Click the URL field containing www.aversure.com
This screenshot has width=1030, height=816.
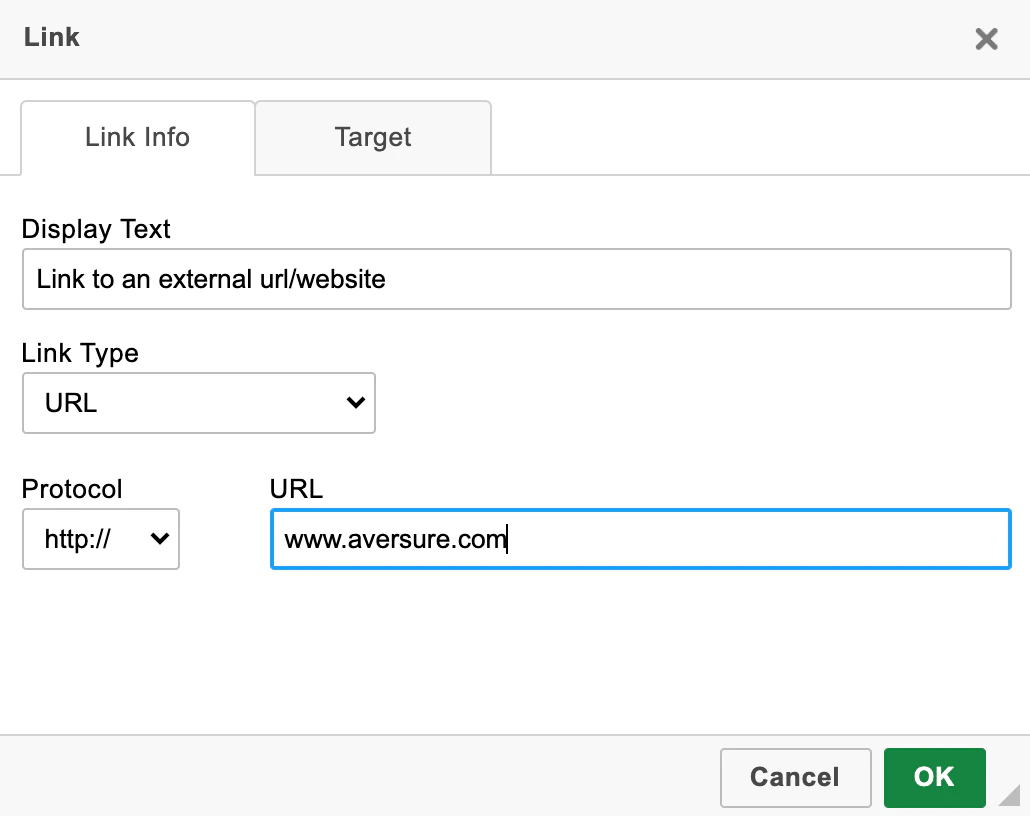pyautogui.click(x=640, y=539)
